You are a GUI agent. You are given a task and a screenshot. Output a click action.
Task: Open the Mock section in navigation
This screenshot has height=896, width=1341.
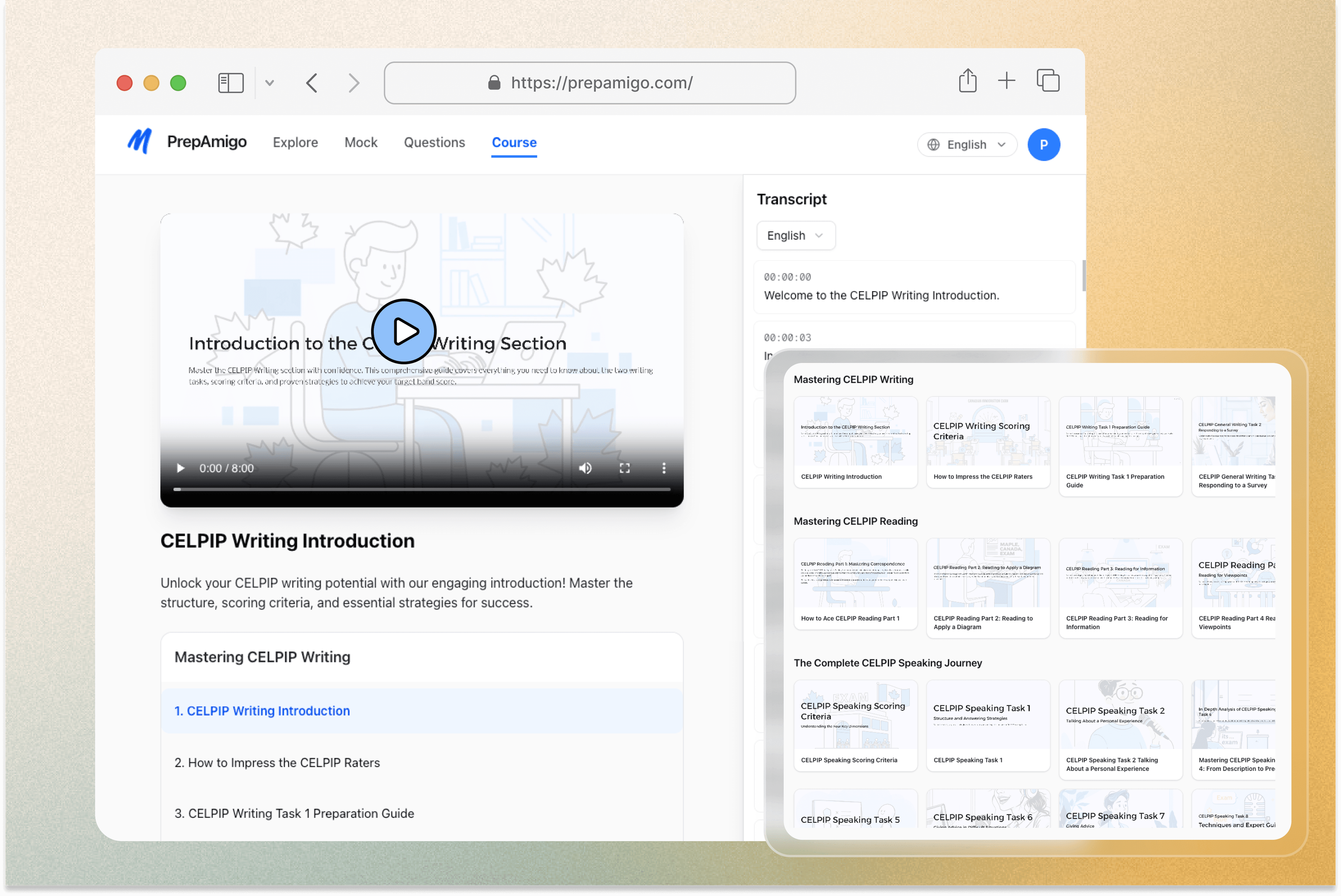click(x=360, y=143)
